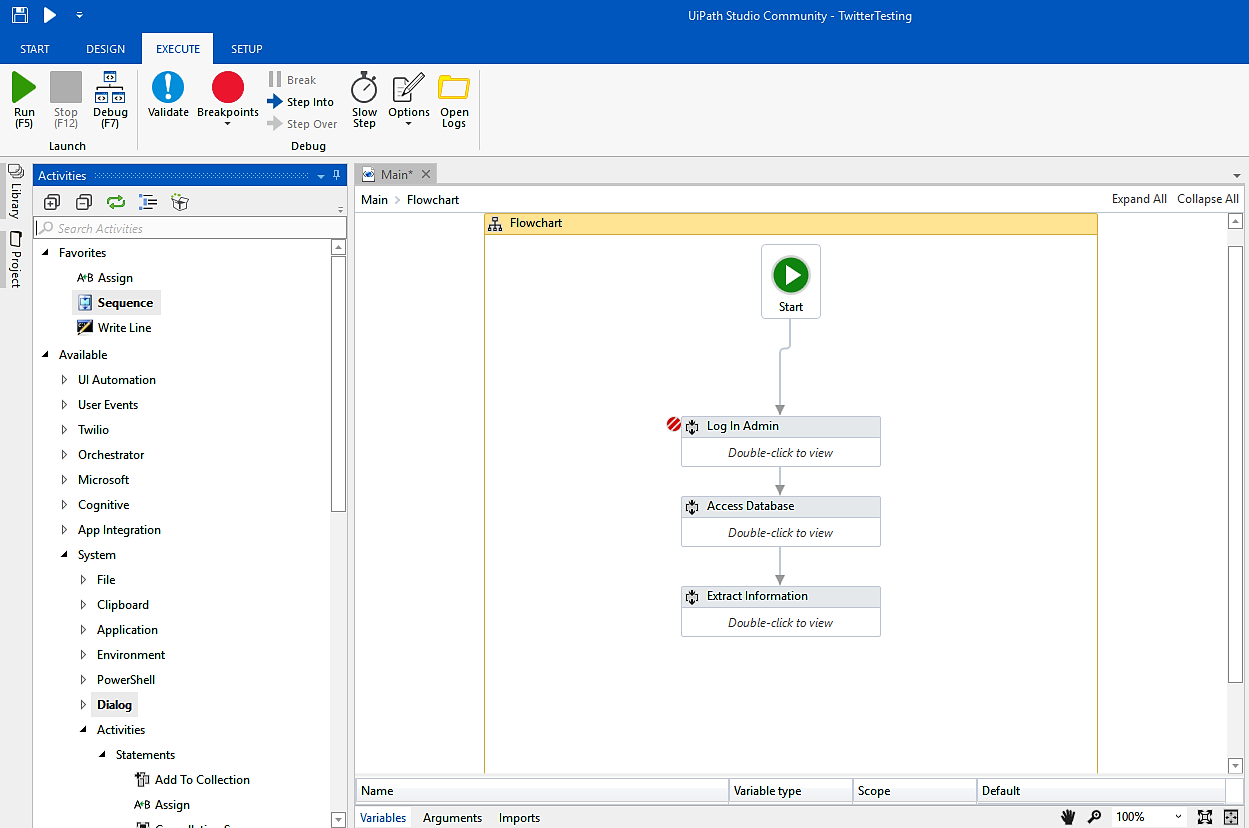The image size is (1249, 828).
Task: Collapse the System category
Action: [65, 555]
